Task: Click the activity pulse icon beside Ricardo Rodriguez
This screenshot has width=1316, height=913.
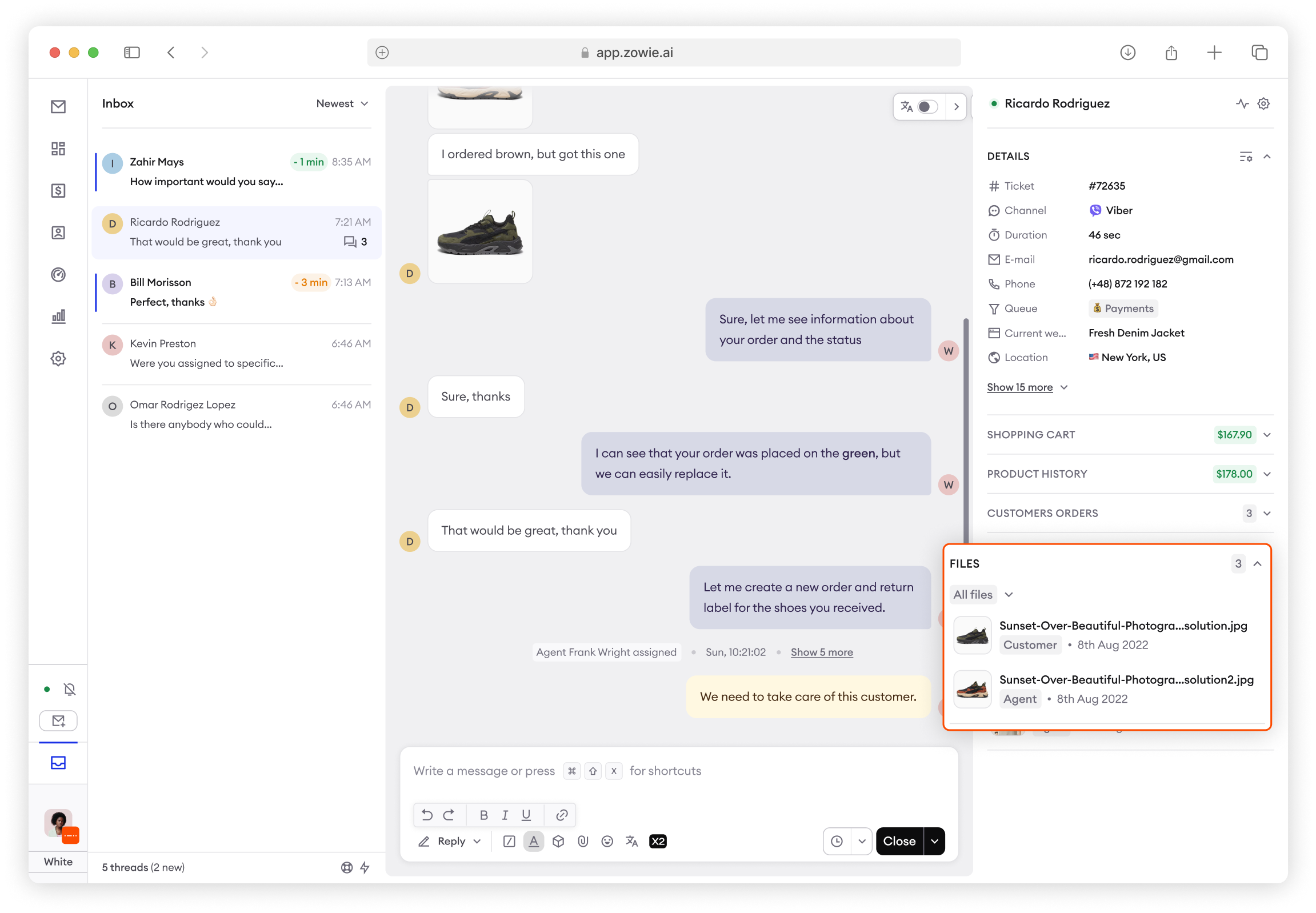Action: coord(1242,103)
